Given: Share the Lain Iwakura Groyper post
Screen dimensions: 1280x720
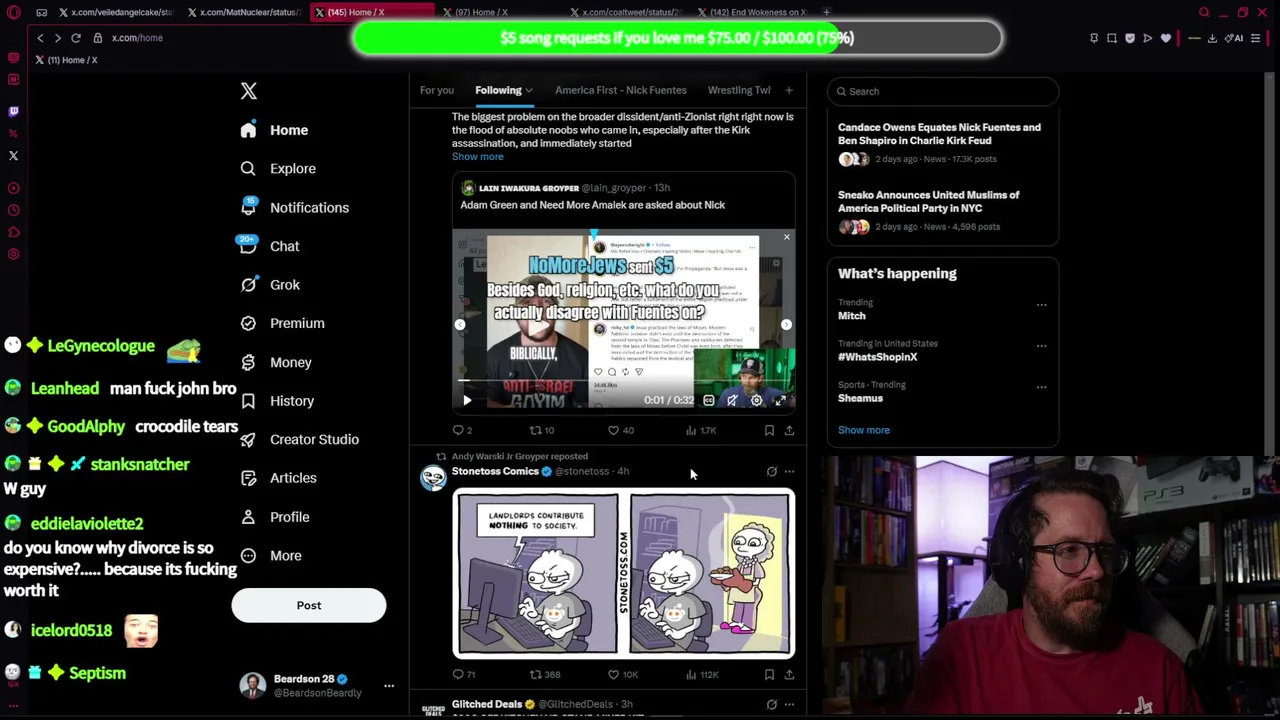Looking at the screenshot, I should pos(789,431).
